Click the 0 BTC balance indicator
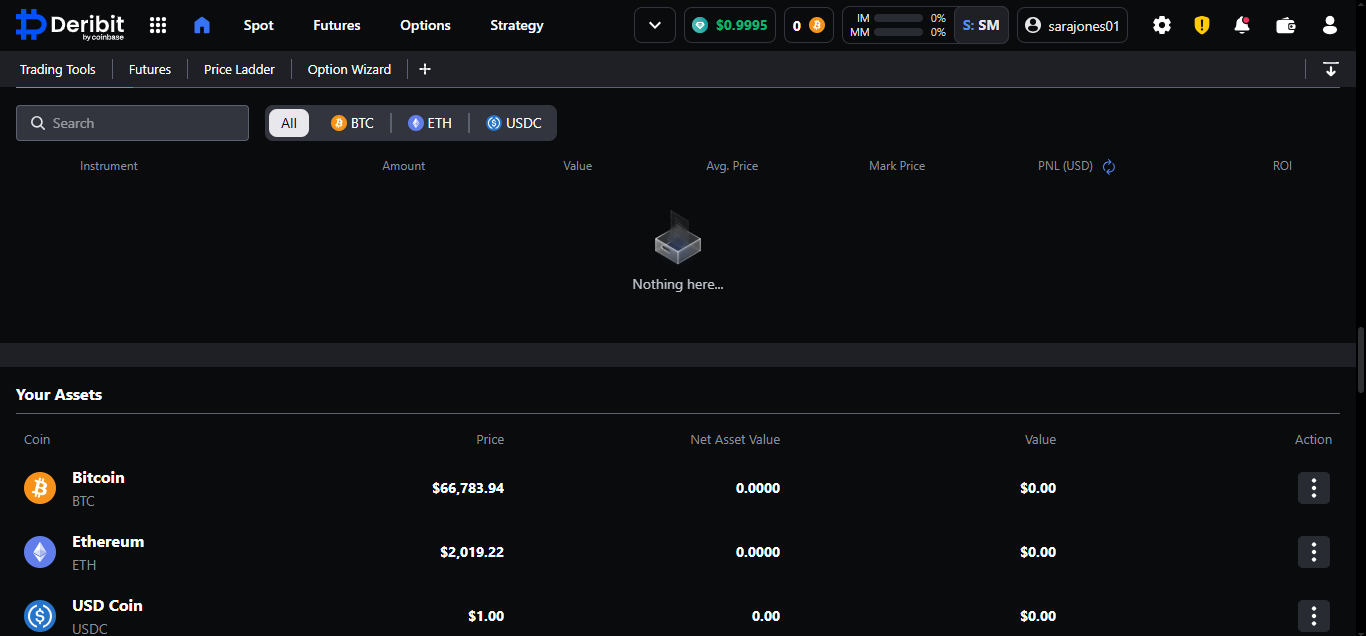This screenshot has height=636, width=1366. coord(809,25)
